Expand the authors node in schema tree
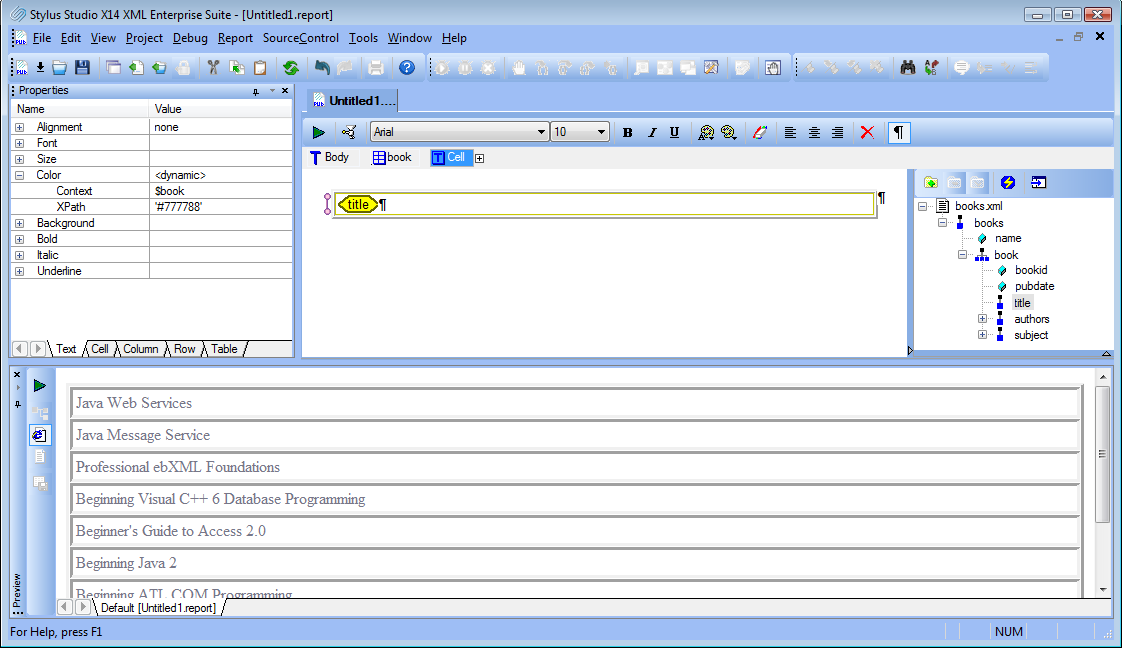Viewport: 1122px width, 648px height. pyautogui.click(x=982, y=319)
